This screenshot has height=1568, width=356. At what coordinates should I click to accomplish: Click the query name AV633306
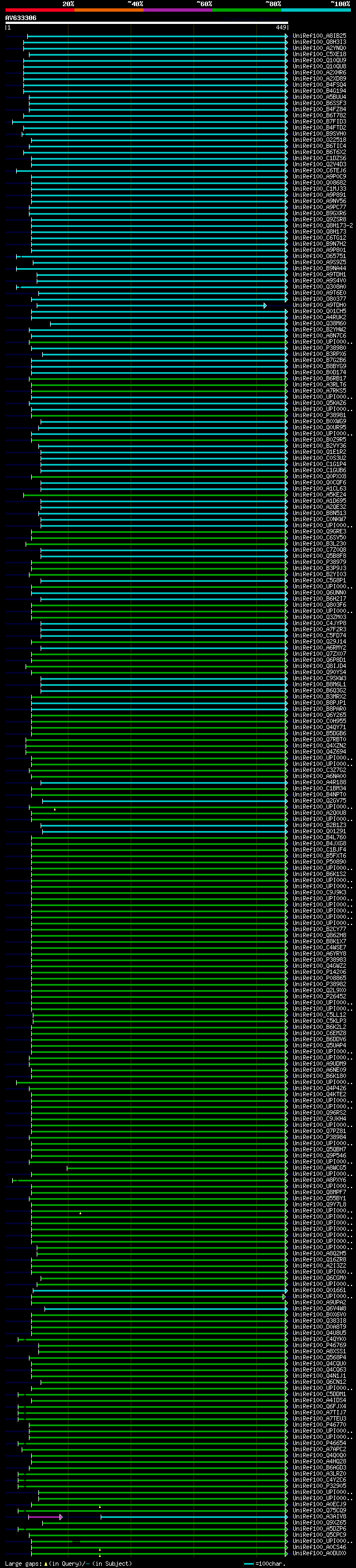[21, 18]
